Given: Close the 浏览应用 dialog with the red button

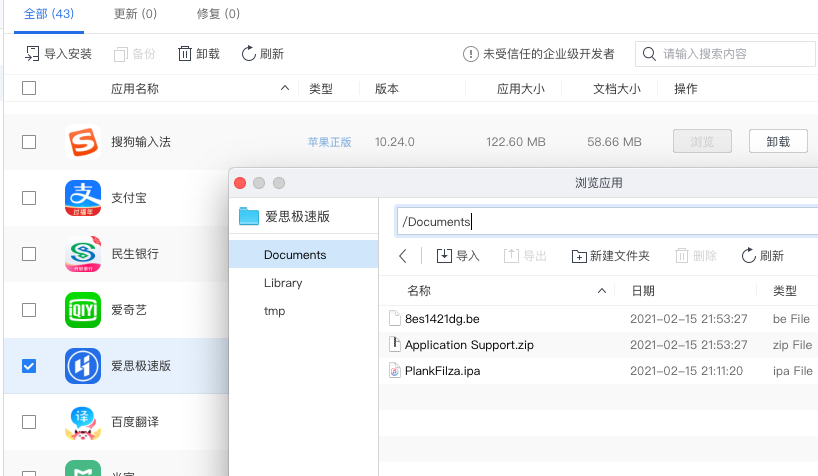Looking at the screenshot, I should pyautogui.click(x=240, y=183).
